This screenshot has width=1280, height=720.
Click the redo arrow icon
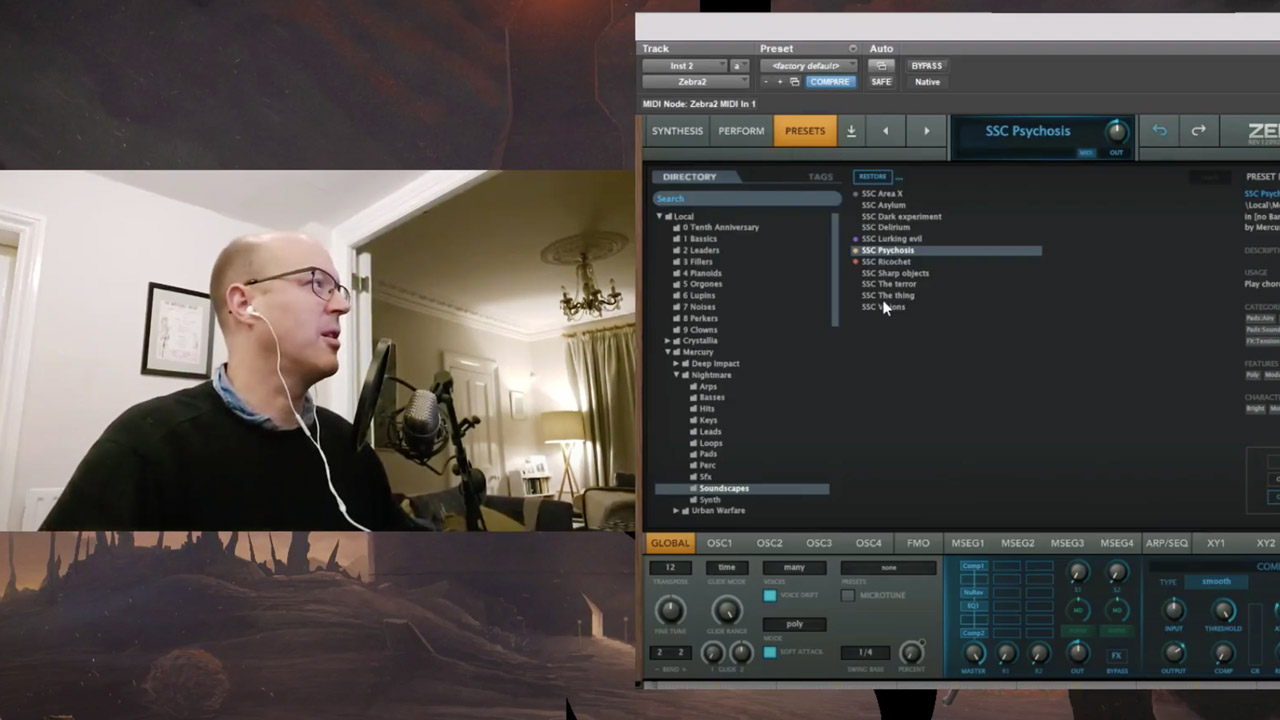click(x=1198, y=130)
